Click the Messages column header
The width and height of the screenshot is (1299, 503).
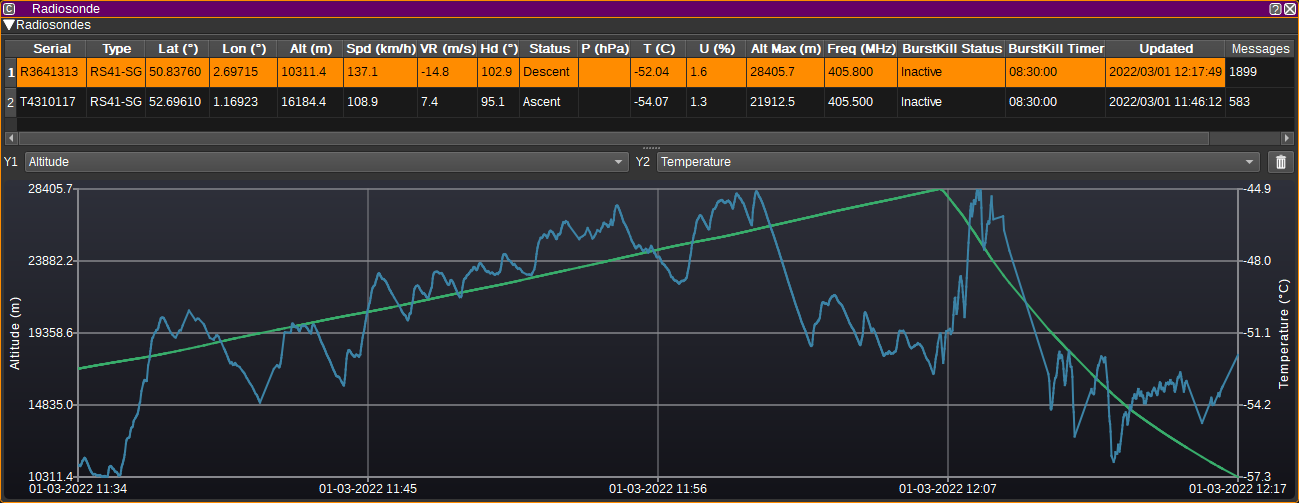[1260, 48]
